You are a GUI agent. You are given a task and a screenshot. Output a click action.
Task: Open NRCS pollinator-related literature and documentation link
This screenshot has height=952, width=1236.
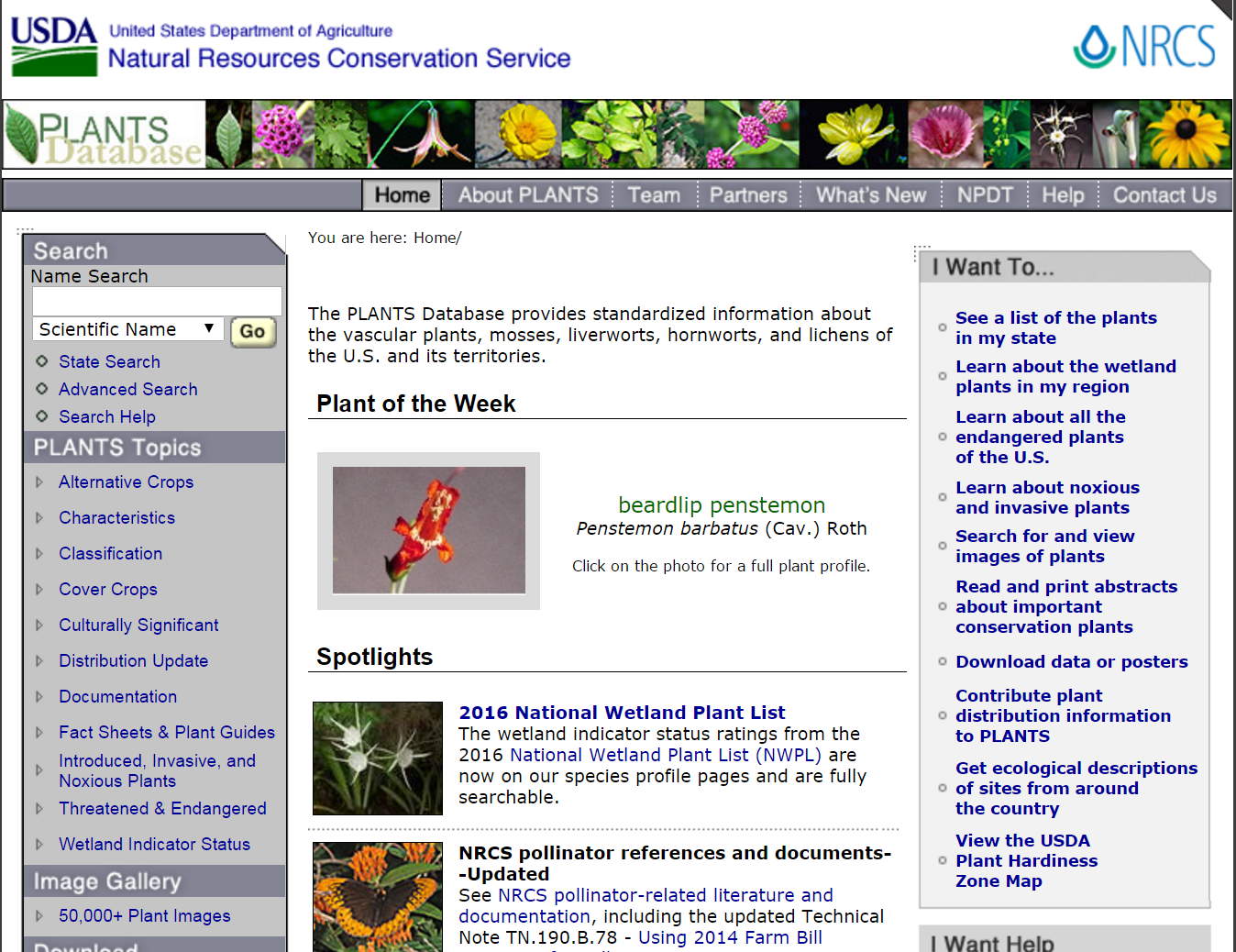646,906
